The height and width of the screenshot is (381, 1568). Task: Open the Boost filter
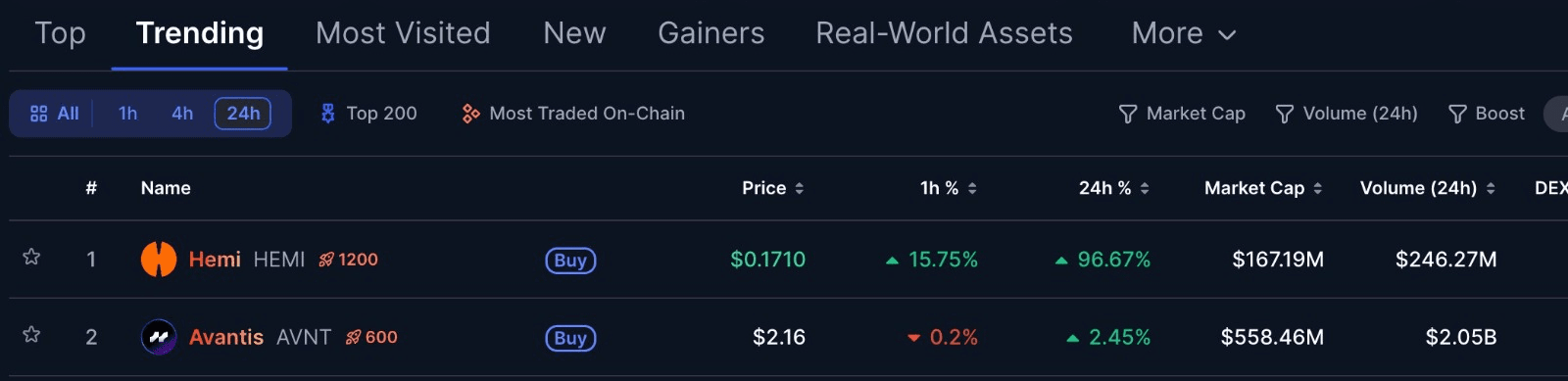[1487, 114]
